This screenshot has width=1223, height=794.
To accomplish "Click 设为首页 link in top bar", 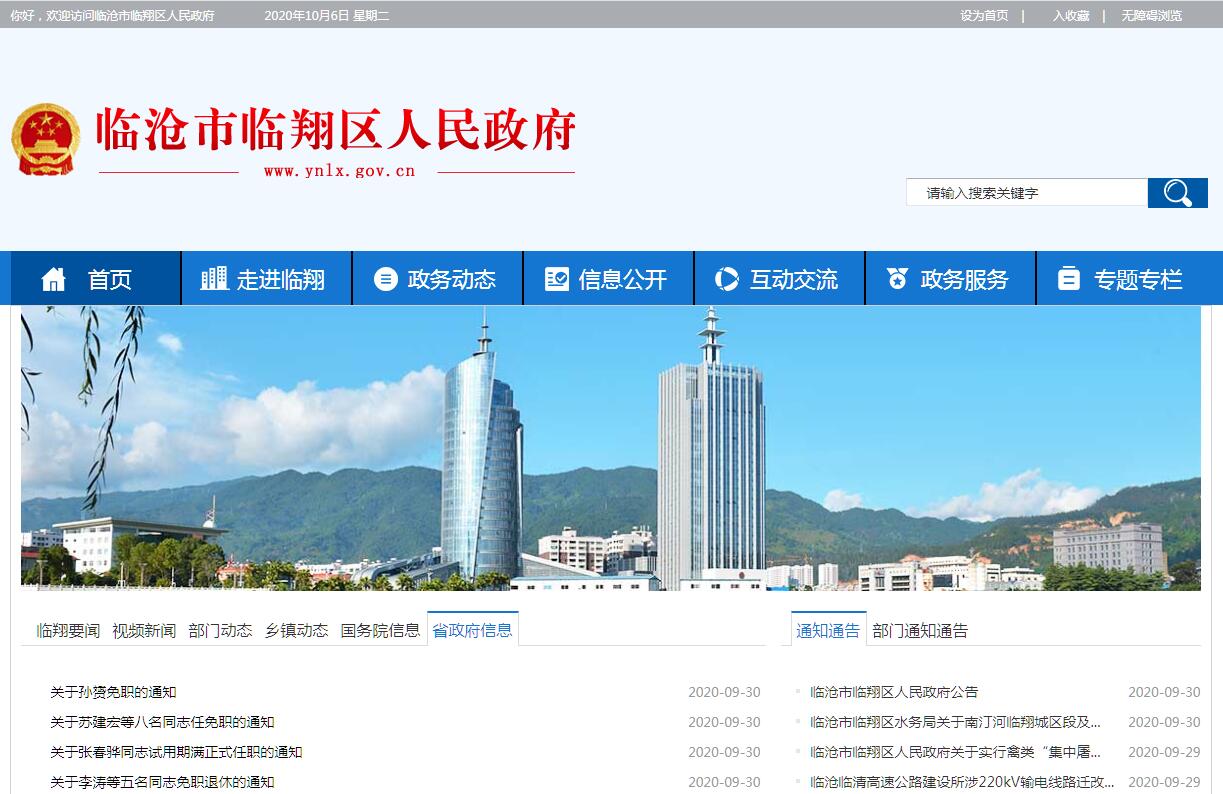I will pyautogui.click(x=984, y=15).
